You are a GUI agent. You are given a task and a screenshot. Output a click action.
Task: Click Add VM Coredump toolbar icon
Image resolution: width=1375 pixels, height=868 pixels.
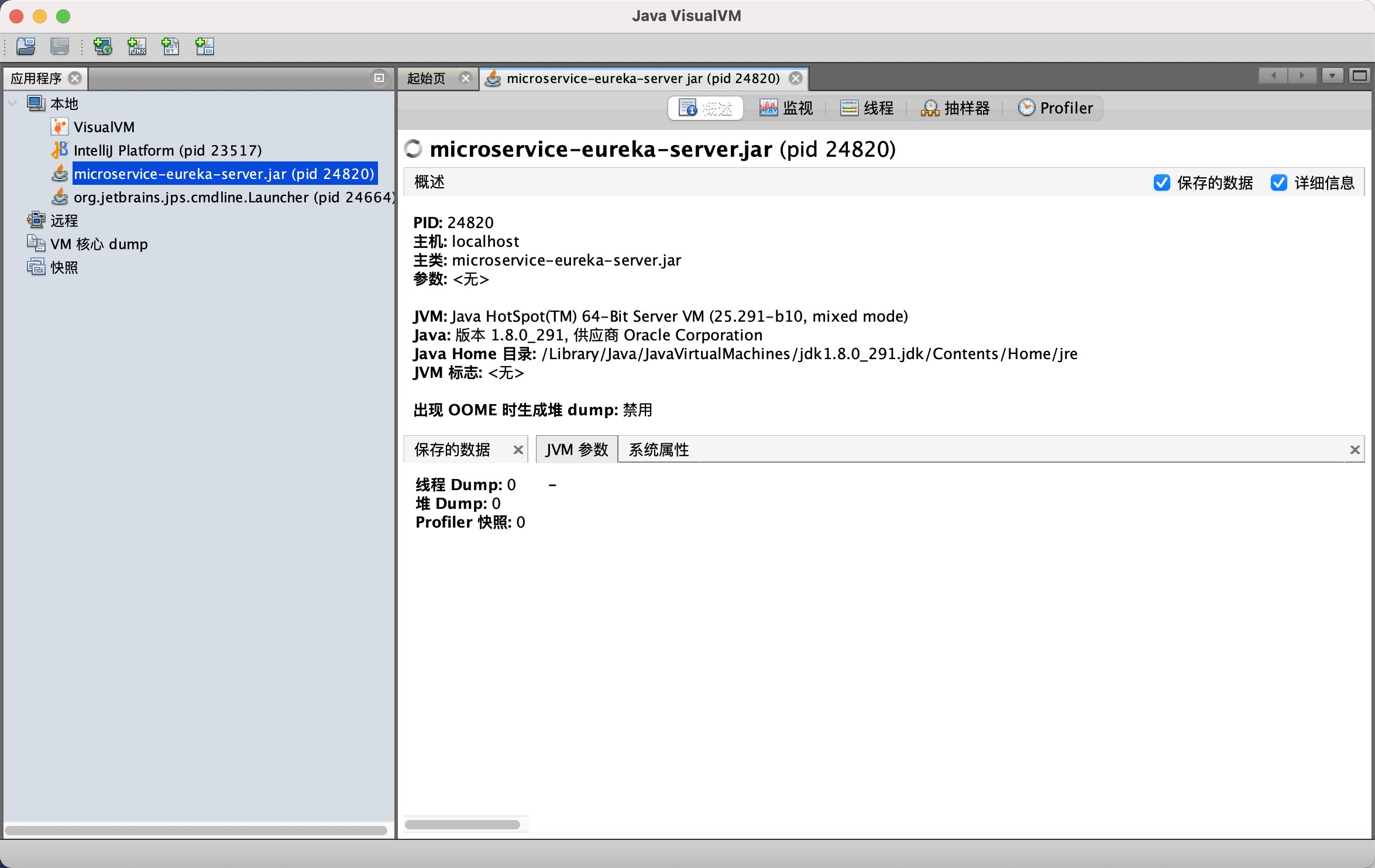coord(170,46)
